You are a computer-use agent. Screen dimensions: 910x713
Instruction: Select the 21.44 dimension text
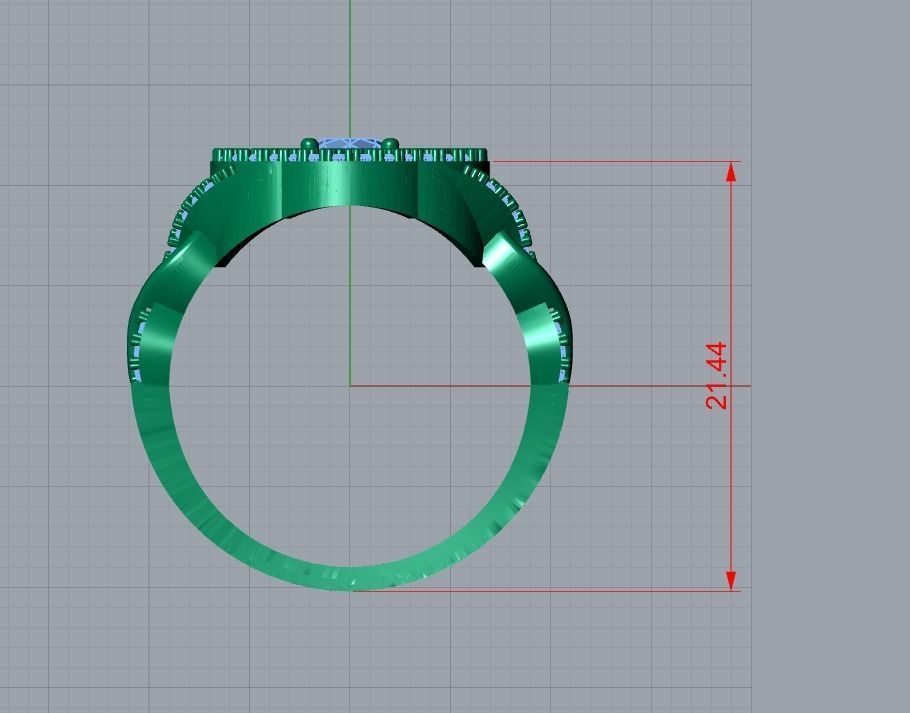[717, 375]
